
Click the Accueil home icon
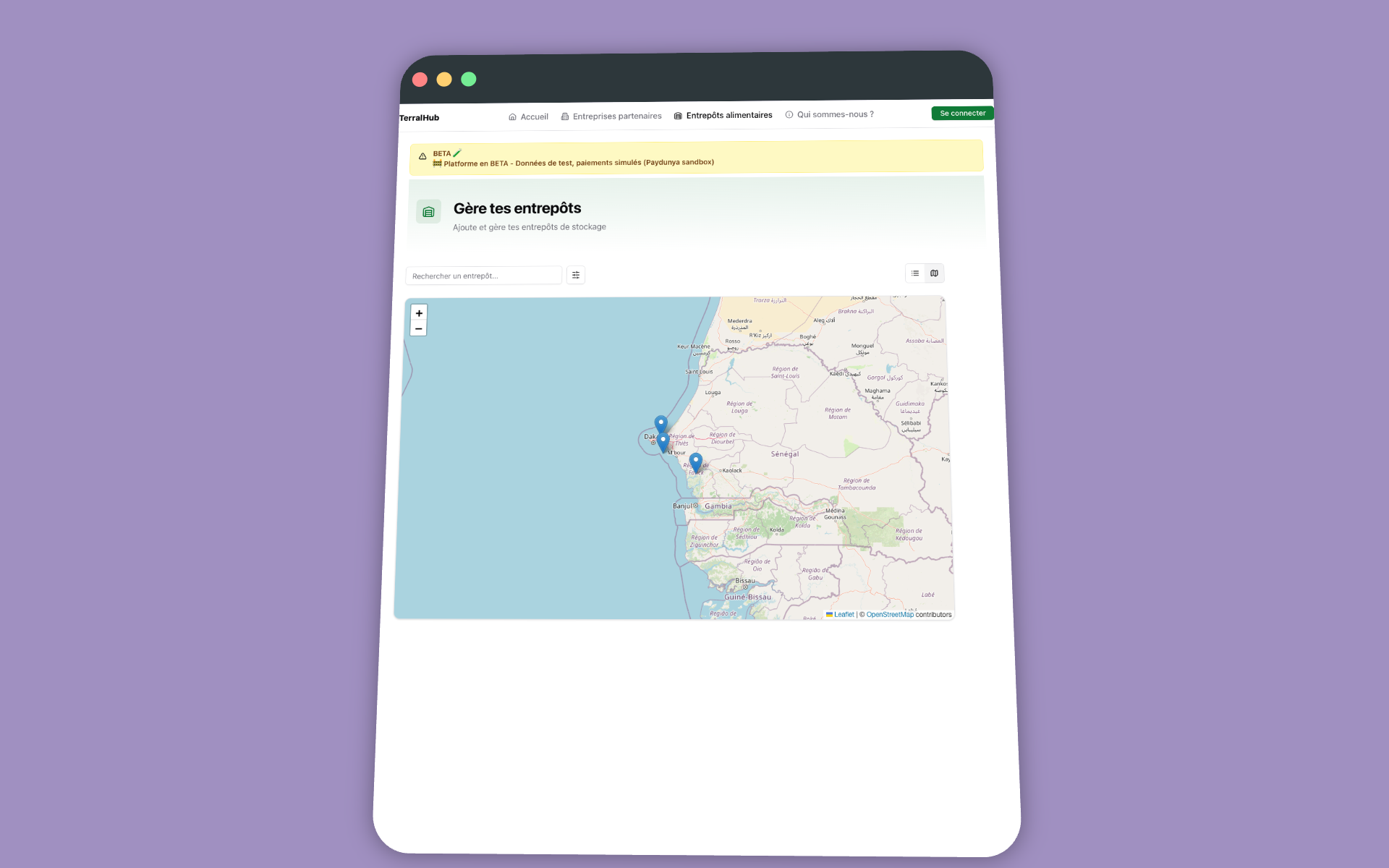point(512,116)
